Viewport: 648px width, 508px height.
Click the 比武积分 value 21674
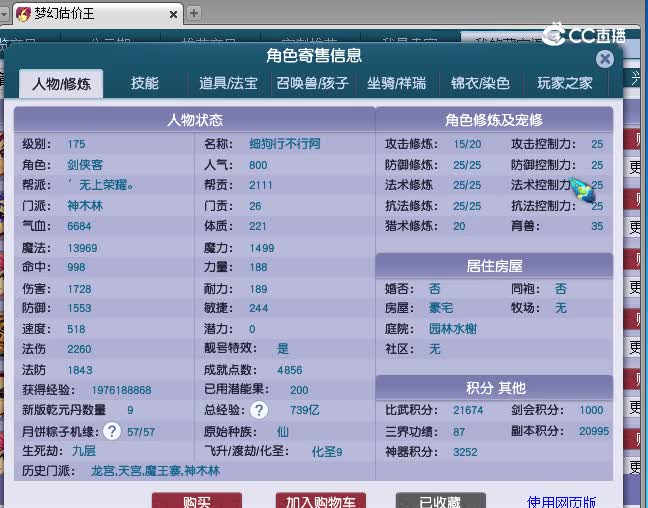coord(468,410)
